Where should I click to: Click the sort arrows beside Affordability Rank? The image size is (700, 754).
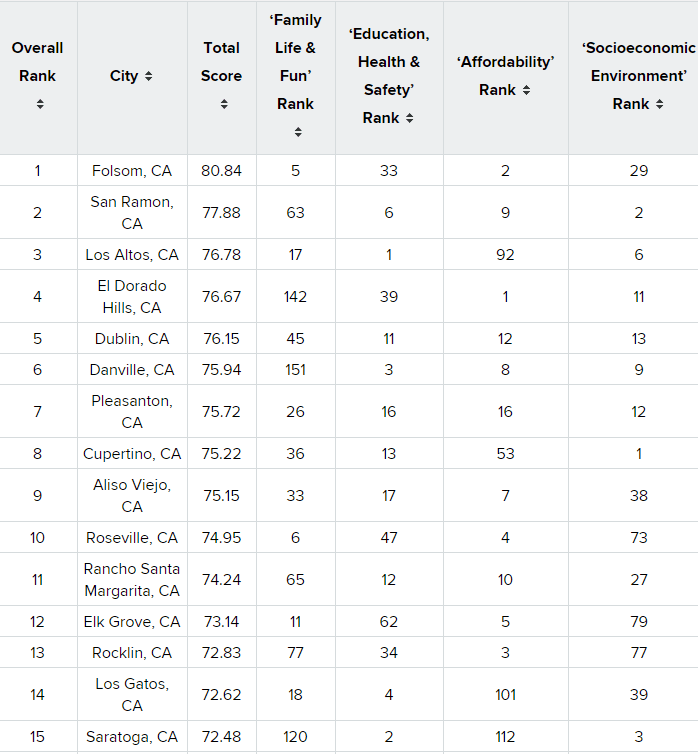click(526, 90)
